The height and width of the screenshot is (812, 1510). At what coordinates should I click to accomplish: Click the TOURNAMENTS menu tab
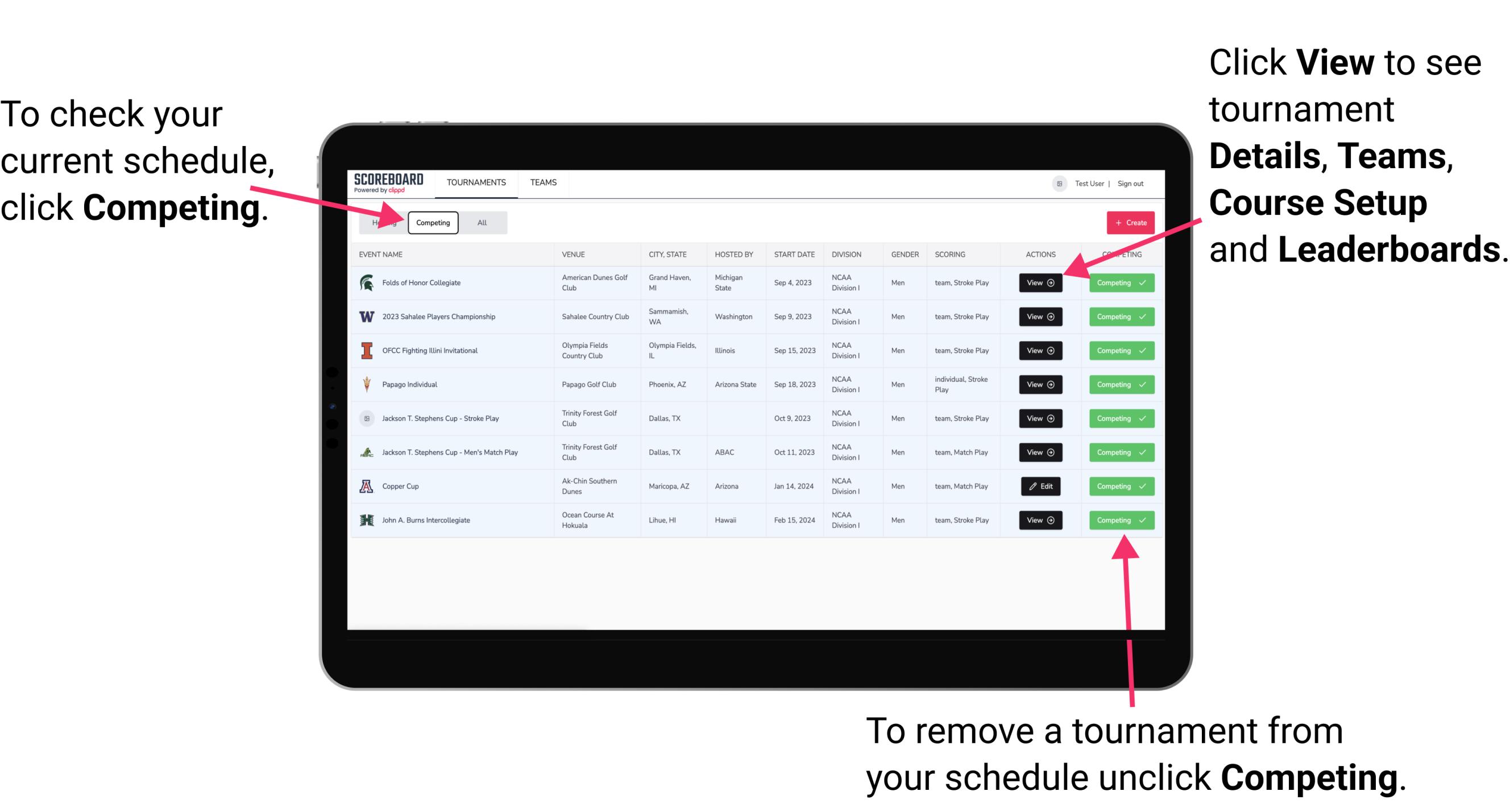tap(477, 183)
